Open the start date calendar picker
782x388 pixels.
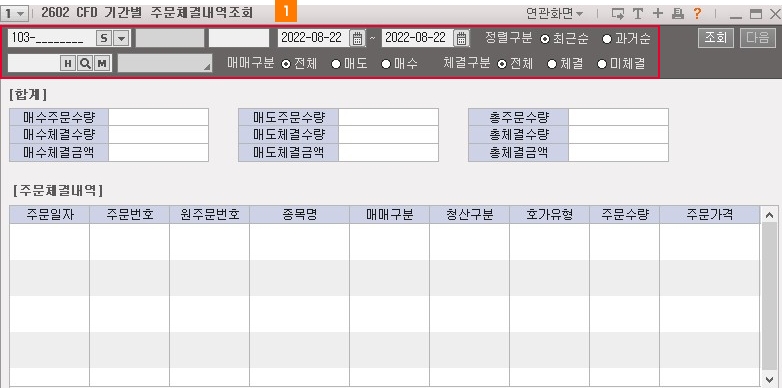357,38
